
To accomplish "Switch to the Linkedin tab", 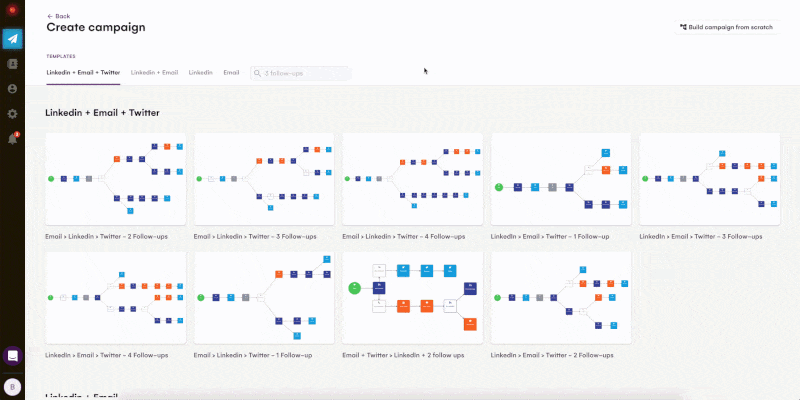I will point(201,72).
